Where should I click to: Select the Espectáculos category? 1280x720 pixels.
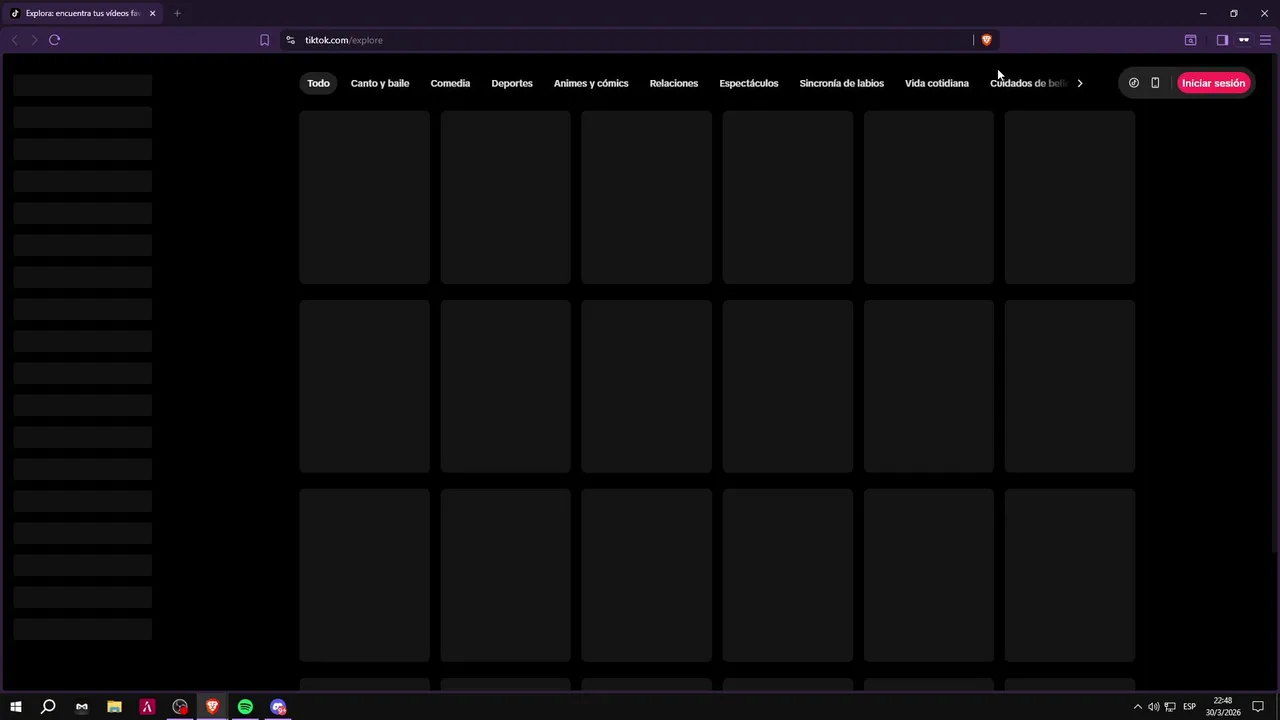(x=749, y=83)
